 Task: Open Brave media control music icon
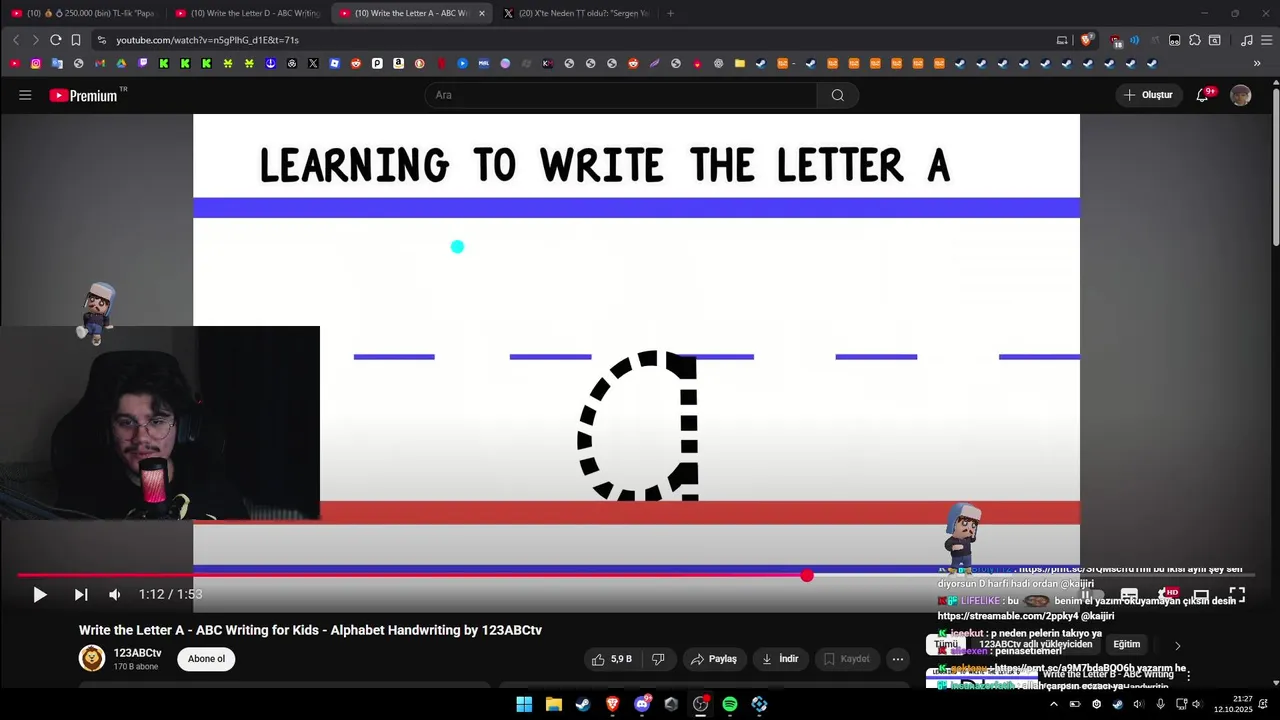tap(1246, 40)
